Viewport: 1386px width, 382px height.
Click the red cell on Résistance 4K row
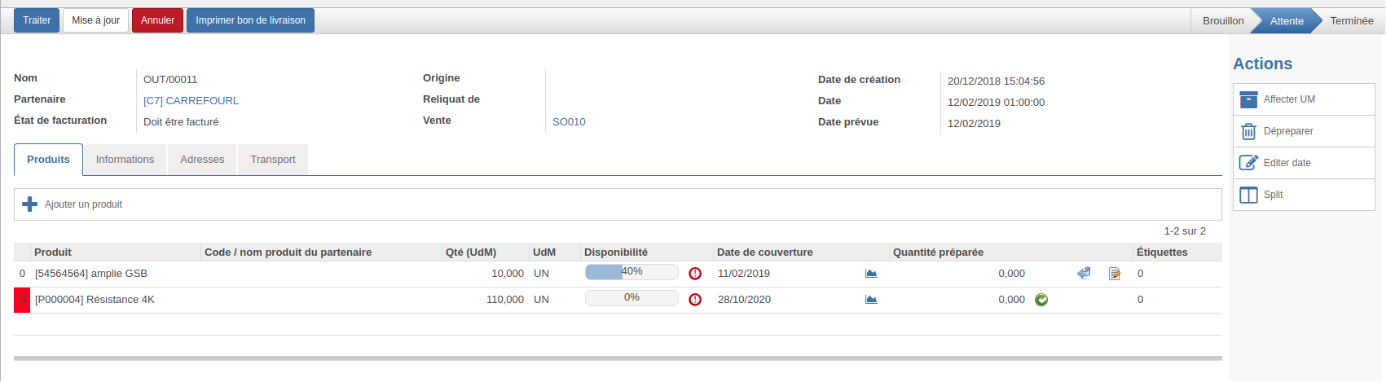22,300
